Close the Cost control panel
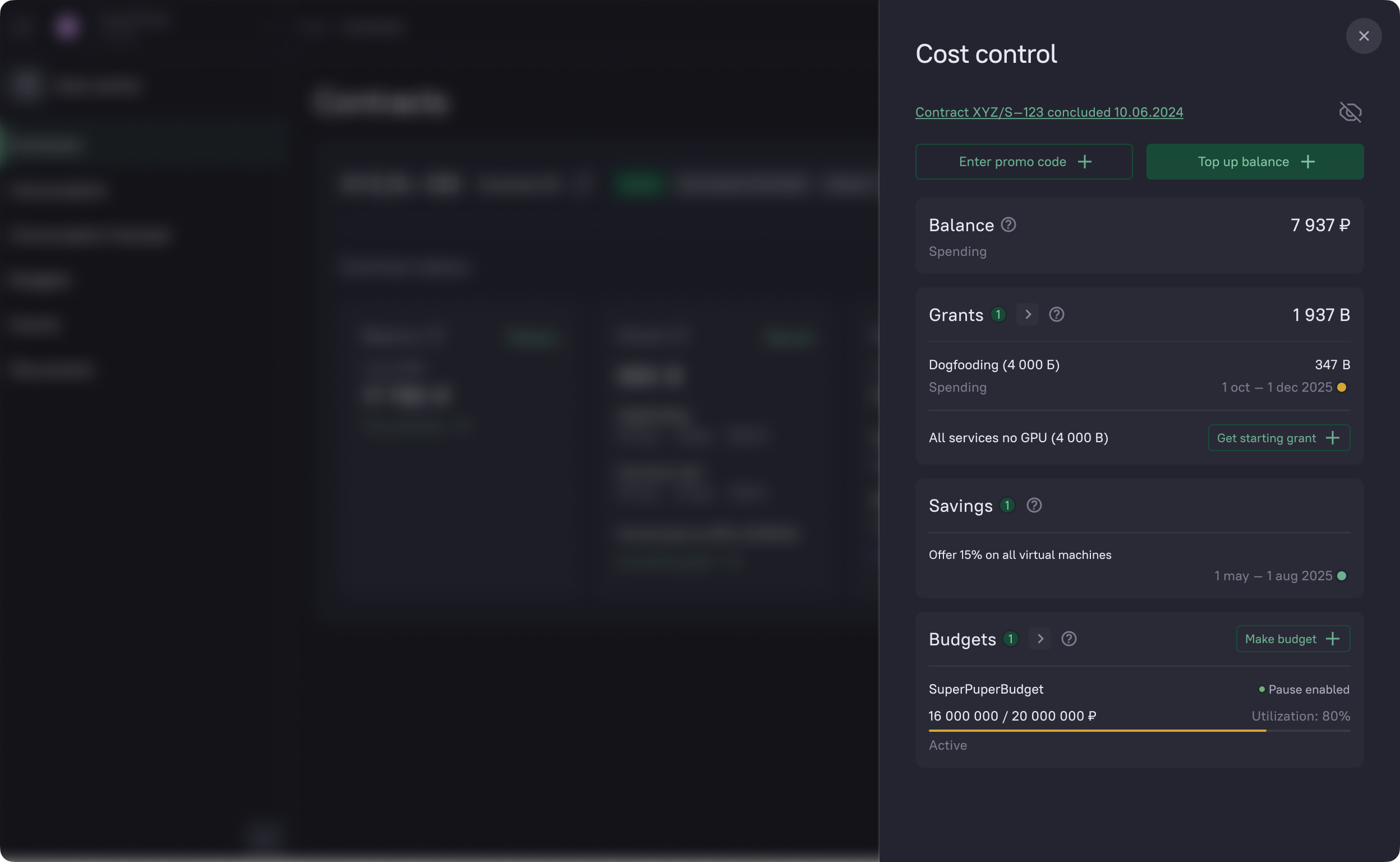 1363,36
